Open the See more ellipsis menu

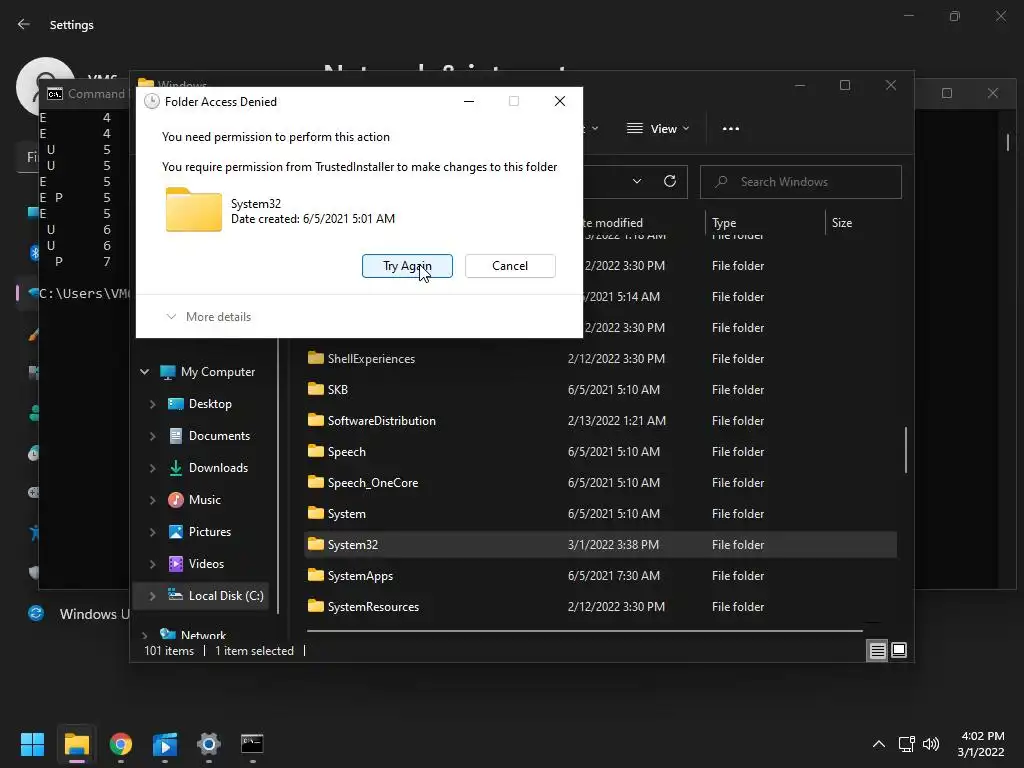[x=731, y=129]
